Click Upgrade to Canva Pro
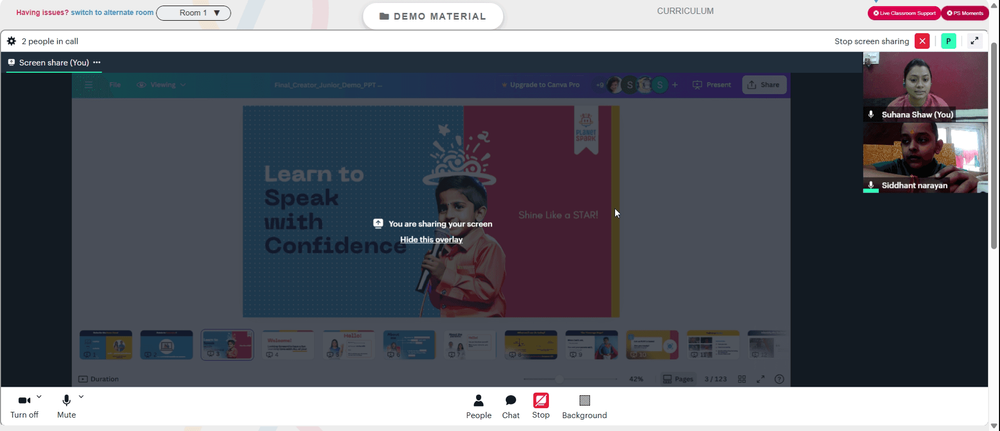The image size is (1000, 431). [x=540, y=85]
